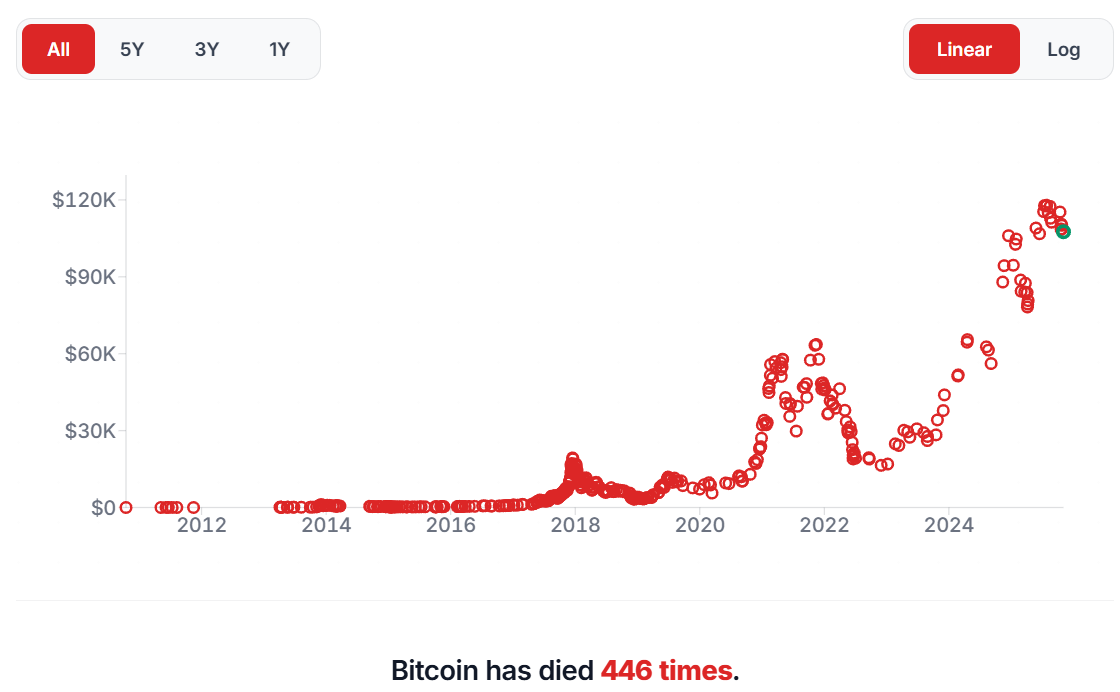Enable the Linear scale option

[964, 49]
